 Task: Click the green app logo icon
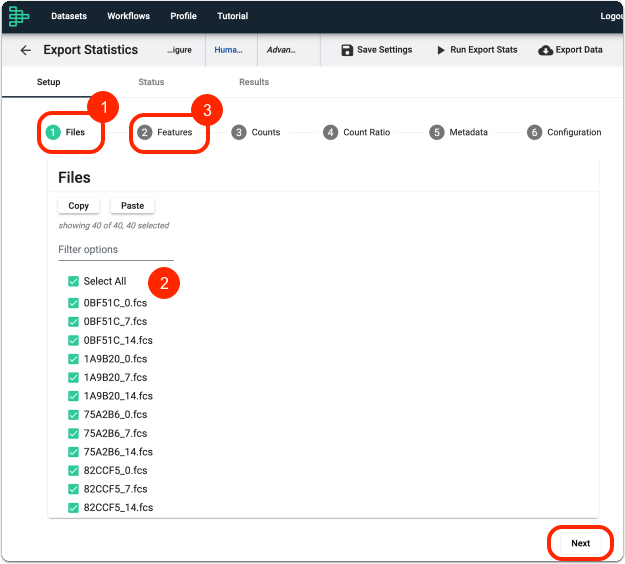click(x=19, y=16)
